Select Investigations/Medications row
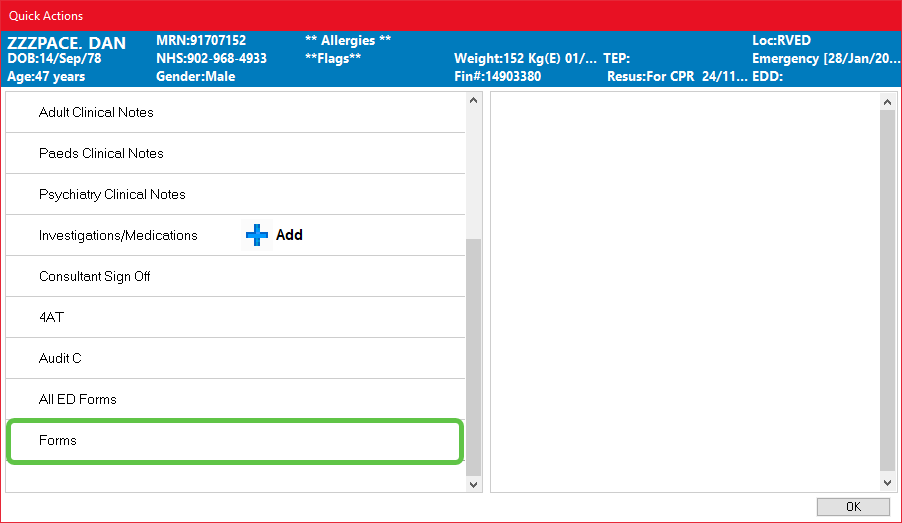The width and height of the screenshot is (902, 523). tap(118, 236)
